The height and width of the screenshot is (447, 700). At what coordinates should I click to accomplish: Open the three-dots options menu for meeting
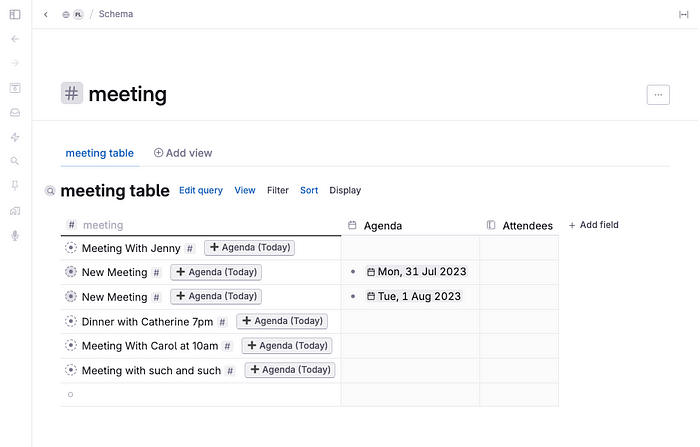click(x=658, y=94)
